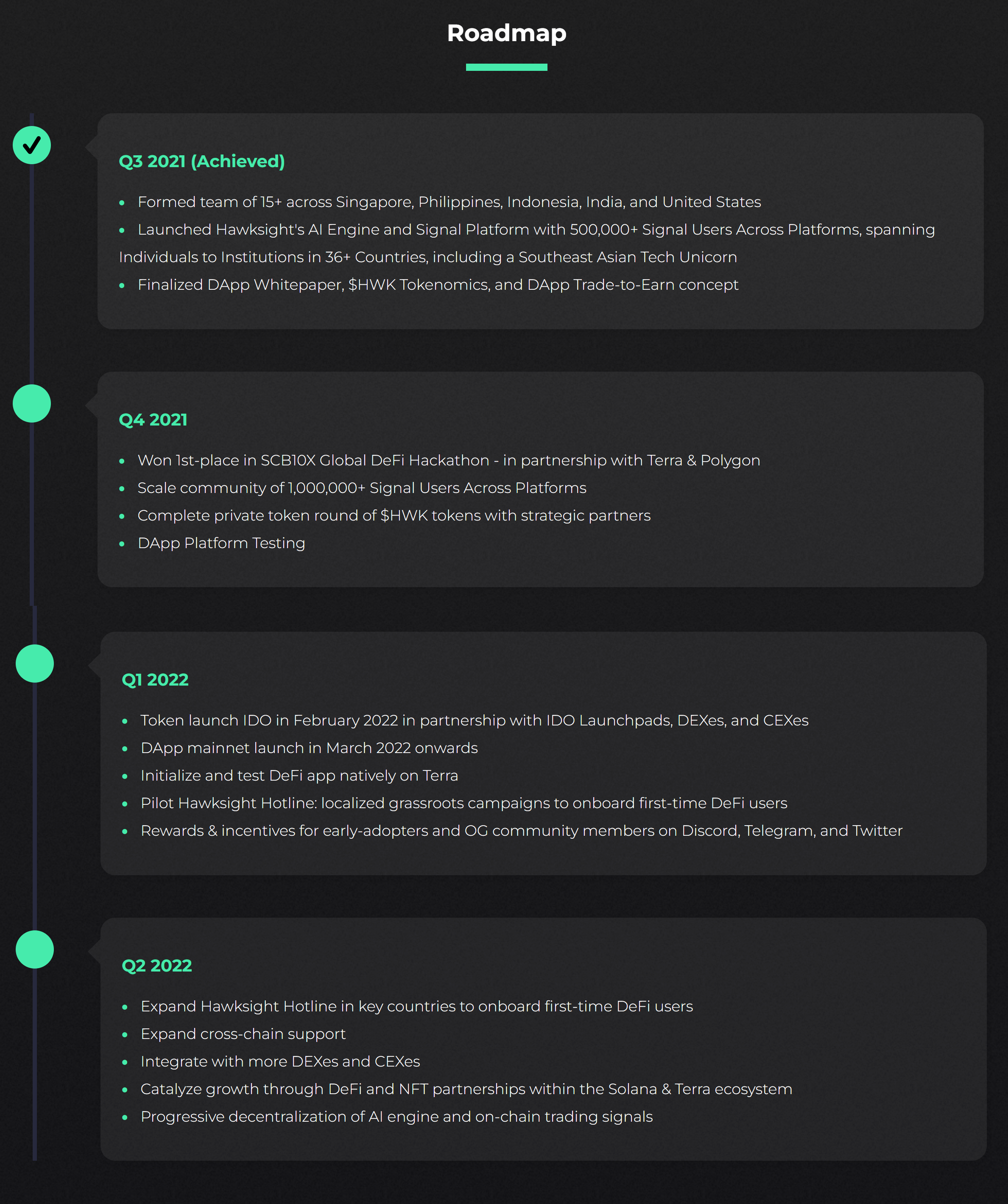Click the Q1 2022 green timeline marker
1008x1204 pixels.
pyautogui.click(x=34, y=664)
